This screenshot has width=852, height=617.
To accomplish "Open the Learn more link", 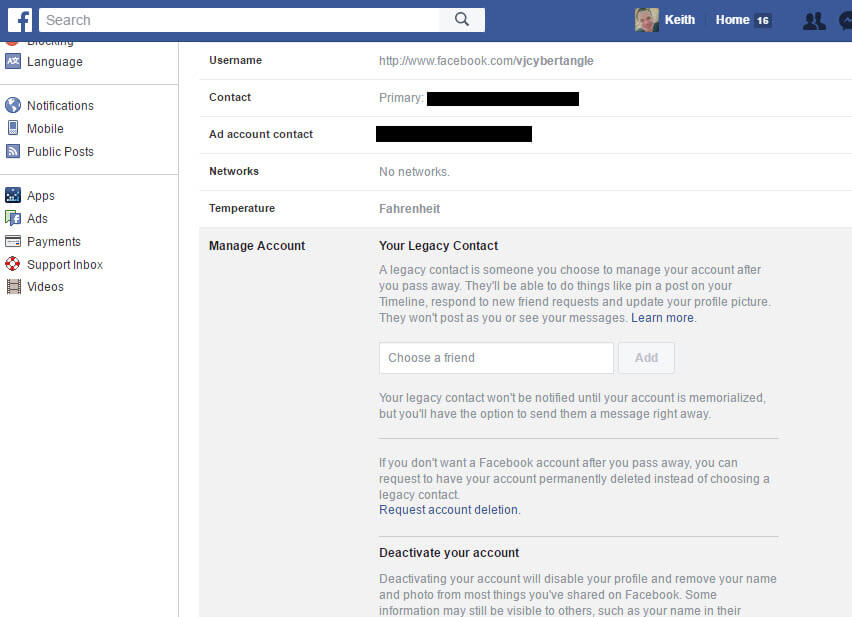I will pos(662,318).
